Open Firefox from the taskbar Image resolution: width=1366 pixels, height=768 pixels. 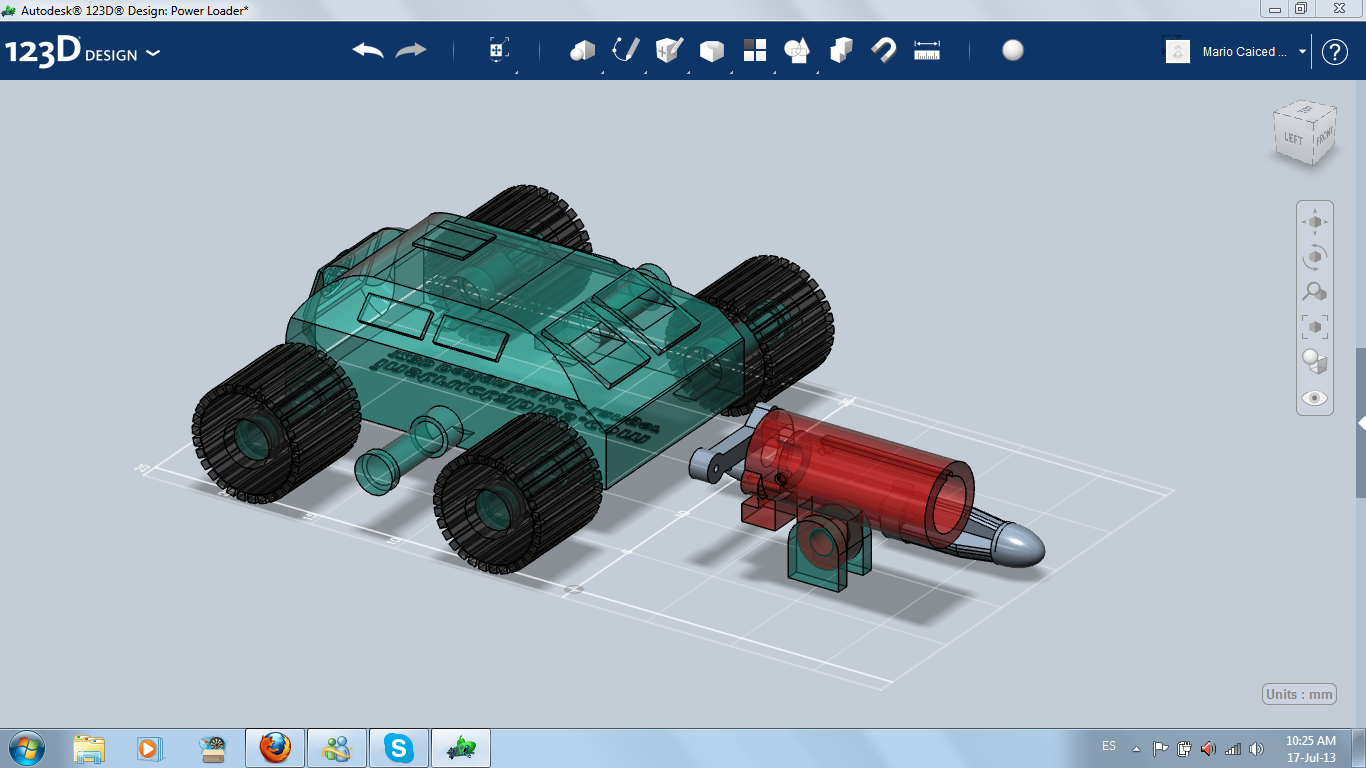(274, 748)
